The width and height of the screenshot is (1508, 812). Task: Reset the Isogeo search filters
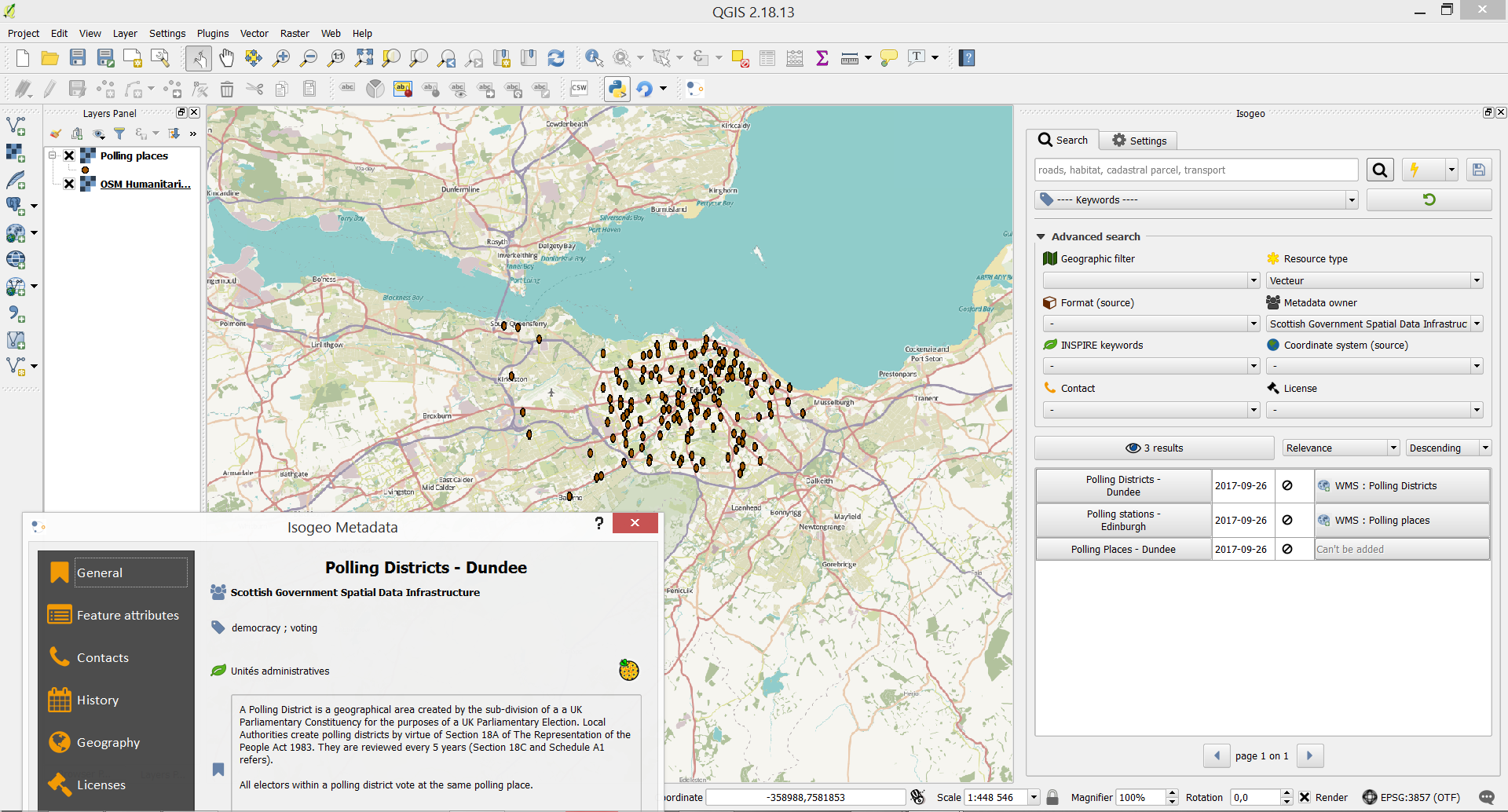pos(1429,199)
